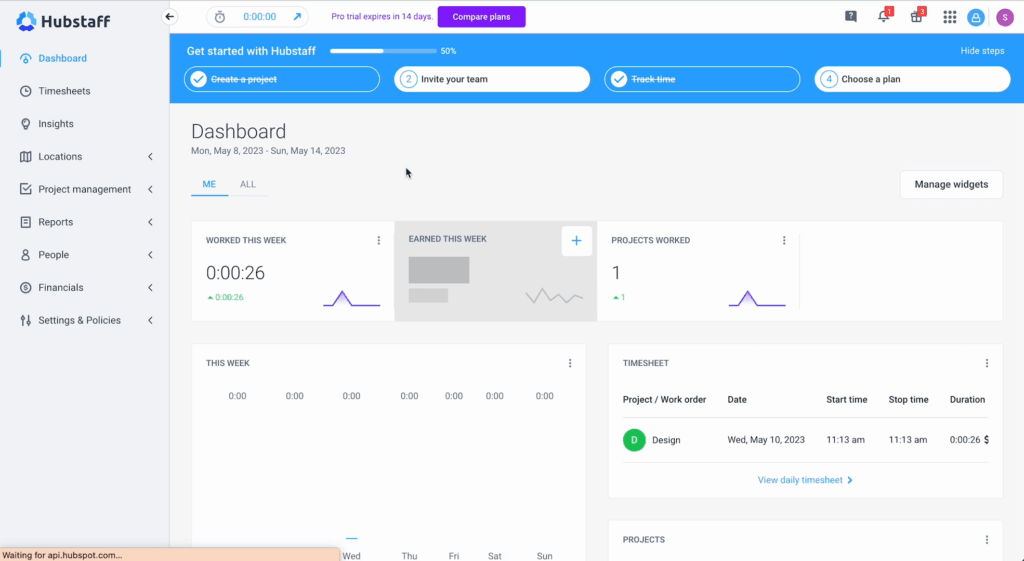The image size is (1024, 561).
Task: Switch to the ME tab
Action: point(209,184)
